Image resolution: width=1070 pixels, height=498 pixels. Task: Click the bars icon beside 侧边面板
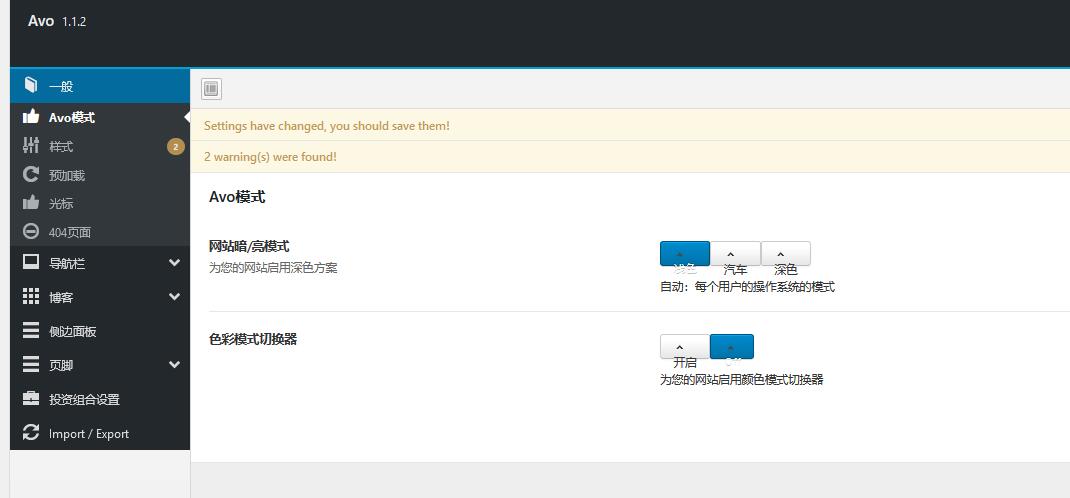point(31,331)
